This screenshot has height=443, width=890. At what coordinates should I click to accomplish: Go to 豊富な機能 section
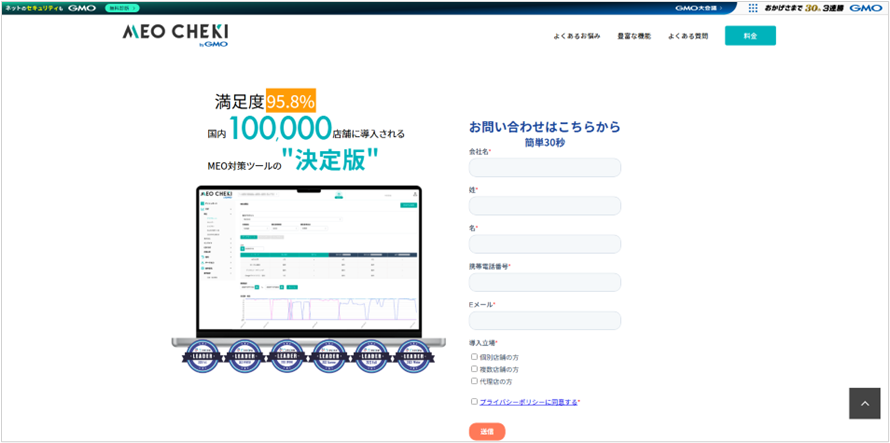(634, 36)
